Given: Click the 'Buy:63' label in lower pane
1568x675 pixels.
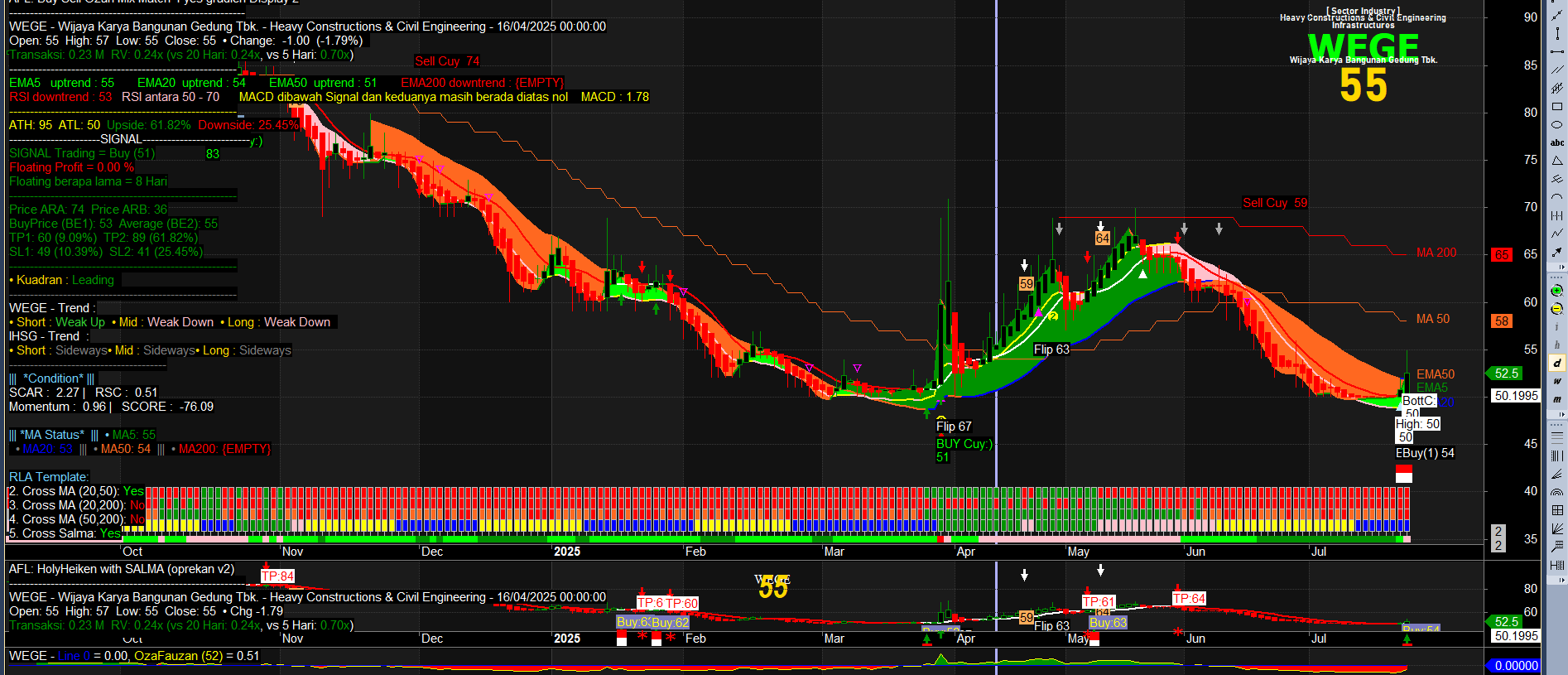Looking at the screenshot, I should (x=1108, y=623).
